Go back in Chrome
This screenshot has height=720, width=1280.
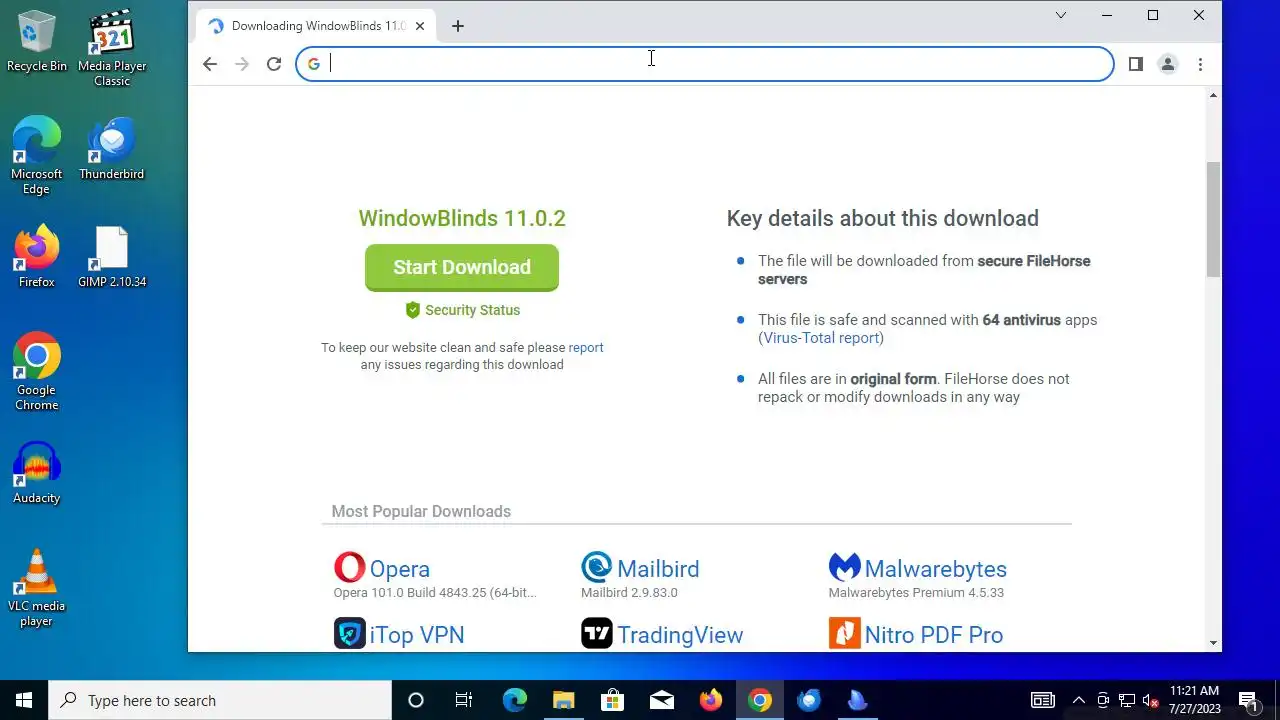[x=209, y=64]
